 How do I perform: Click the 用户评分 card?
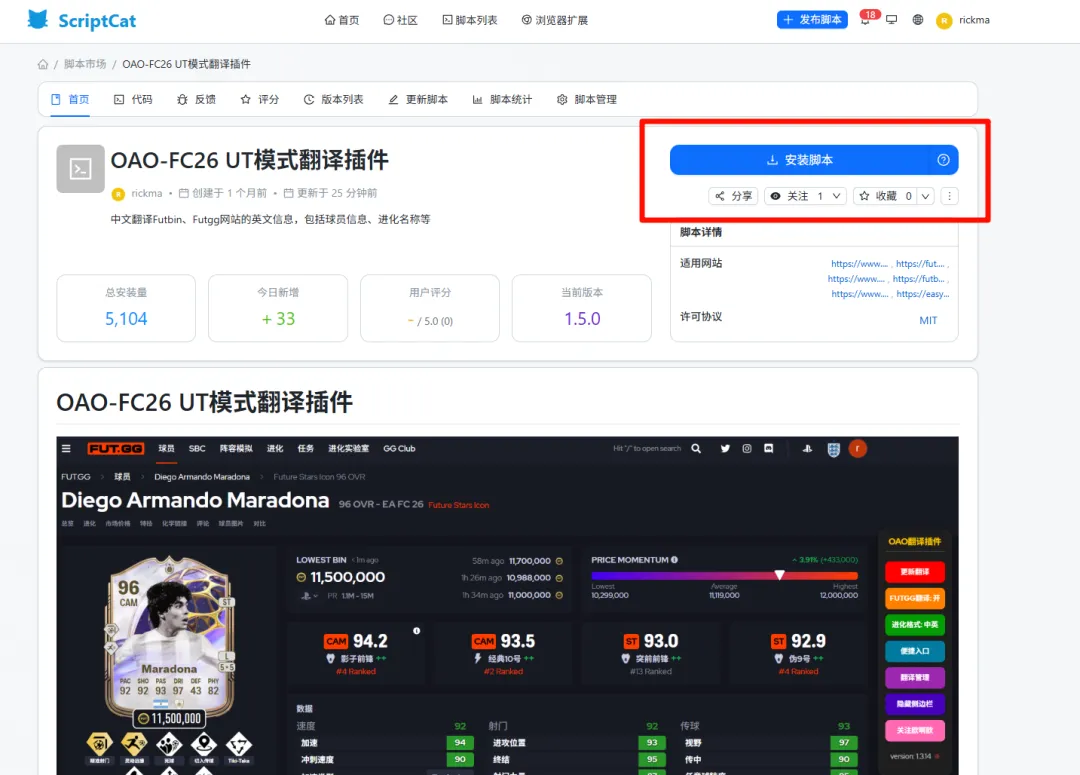point(430,308)
